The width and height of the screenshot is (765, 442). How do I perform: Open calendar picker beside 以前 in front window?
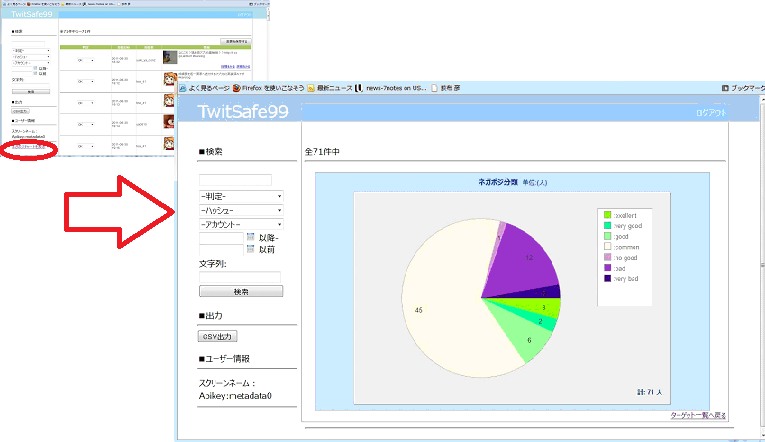[250, 249]
